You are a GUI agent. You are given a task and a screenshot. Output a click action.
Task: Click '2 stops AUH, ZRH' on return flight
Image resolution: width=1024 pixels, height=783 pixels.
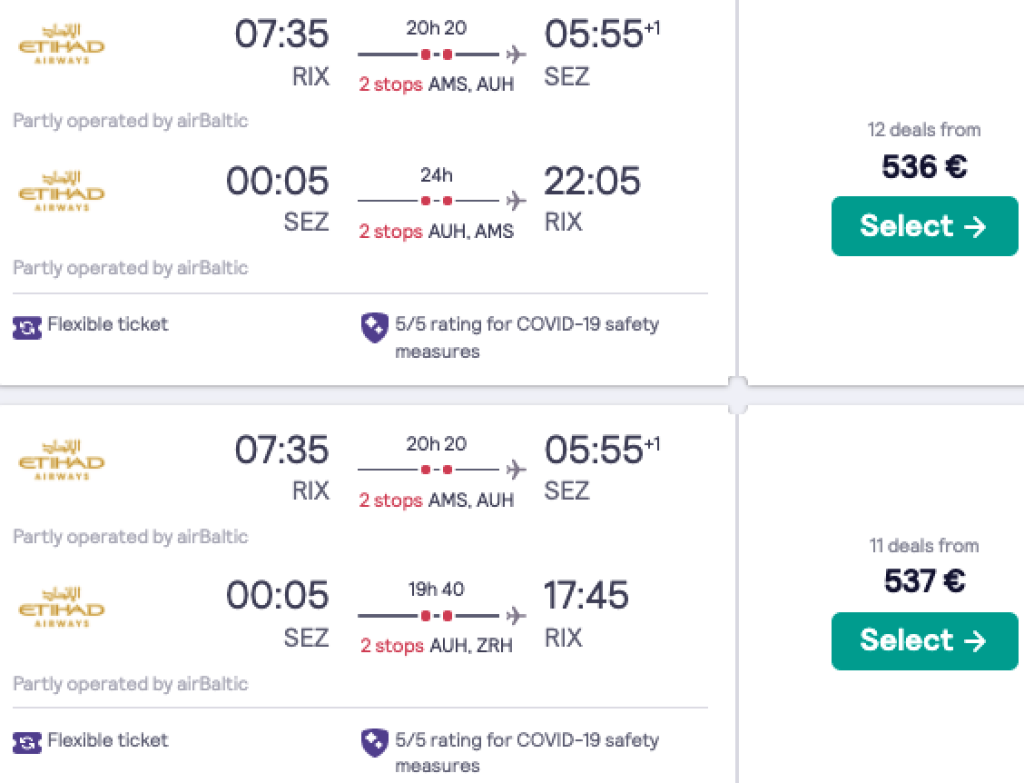pos(436,646)
